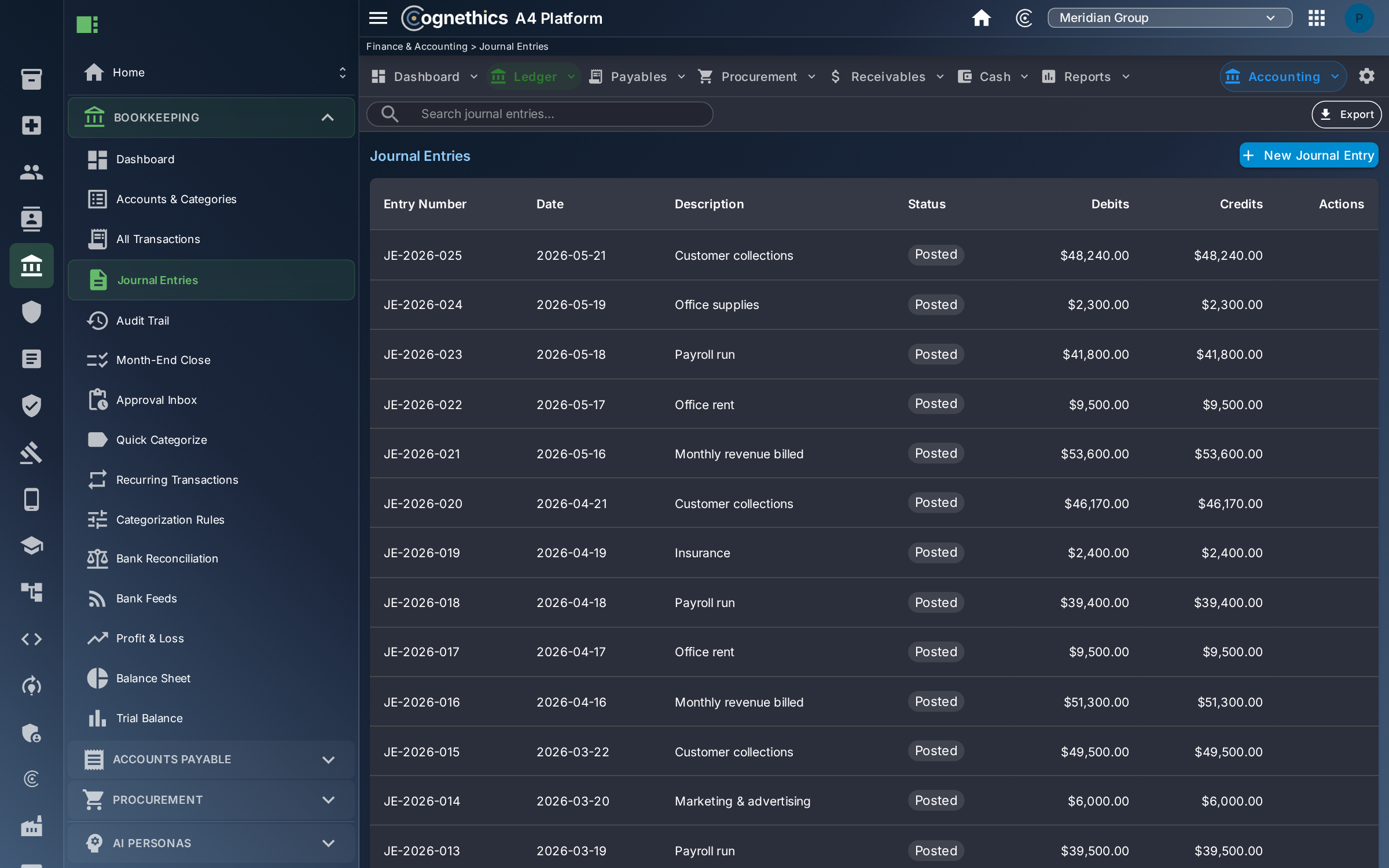
Task: Click the code brackets icon in left rail
Action: pyautogui.click(x=31, y=639)
